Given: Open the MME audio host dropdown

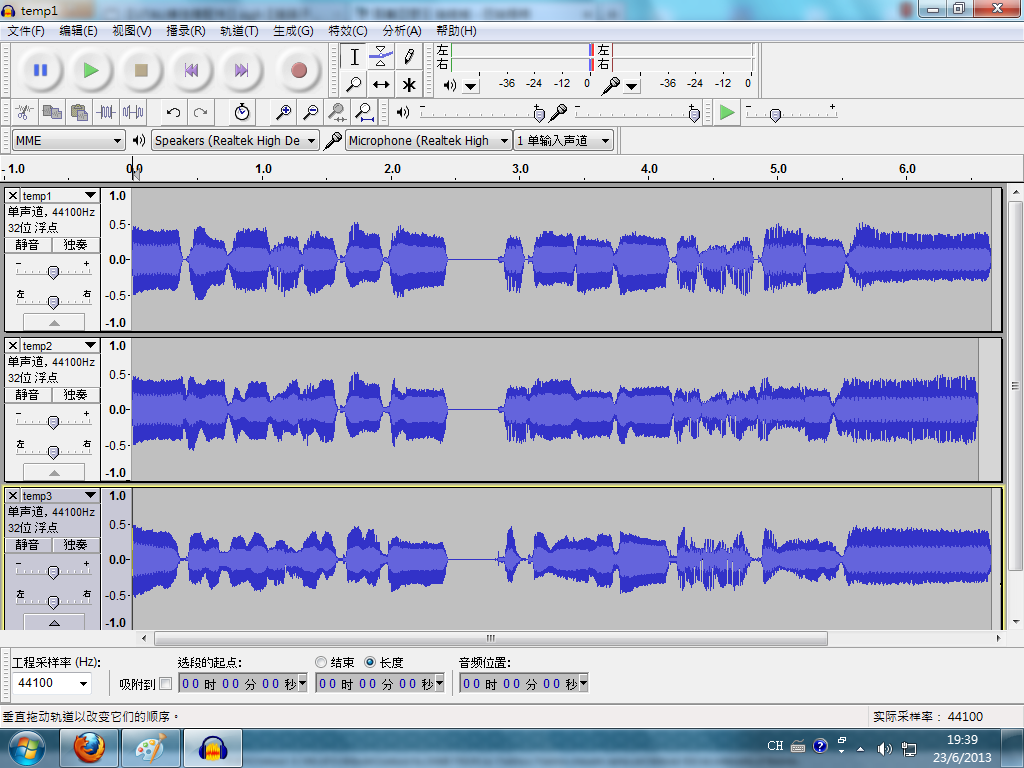Looking at the screenshot, I should tap(69, 140).
